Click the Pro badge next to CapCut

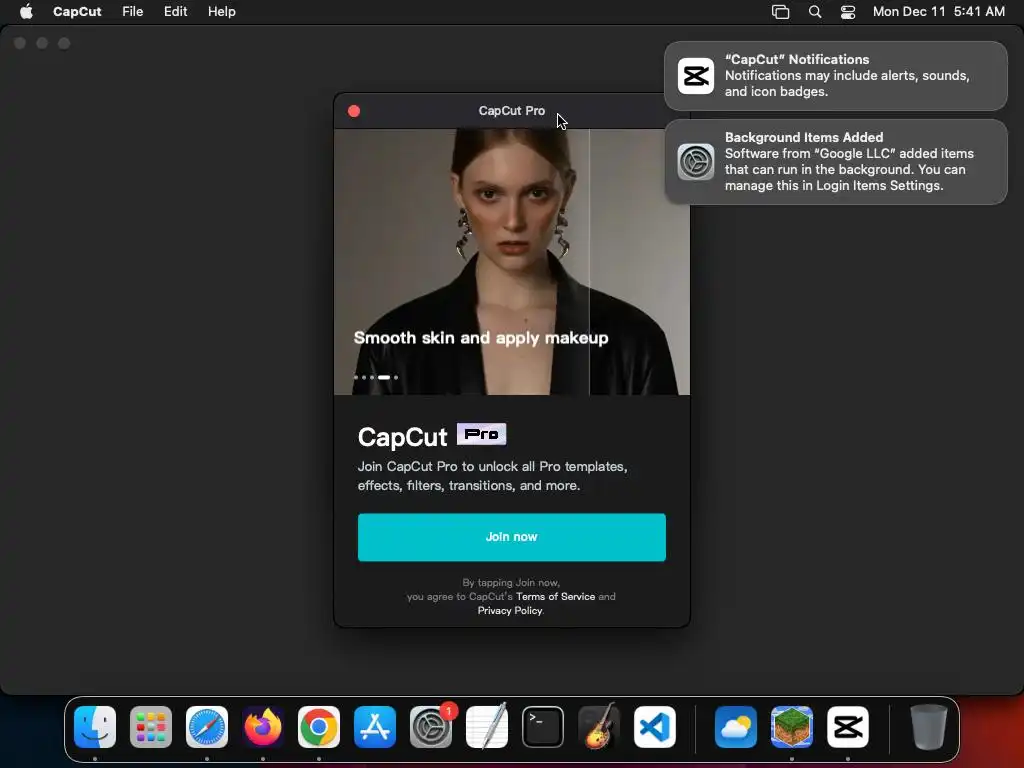point(481,434)
